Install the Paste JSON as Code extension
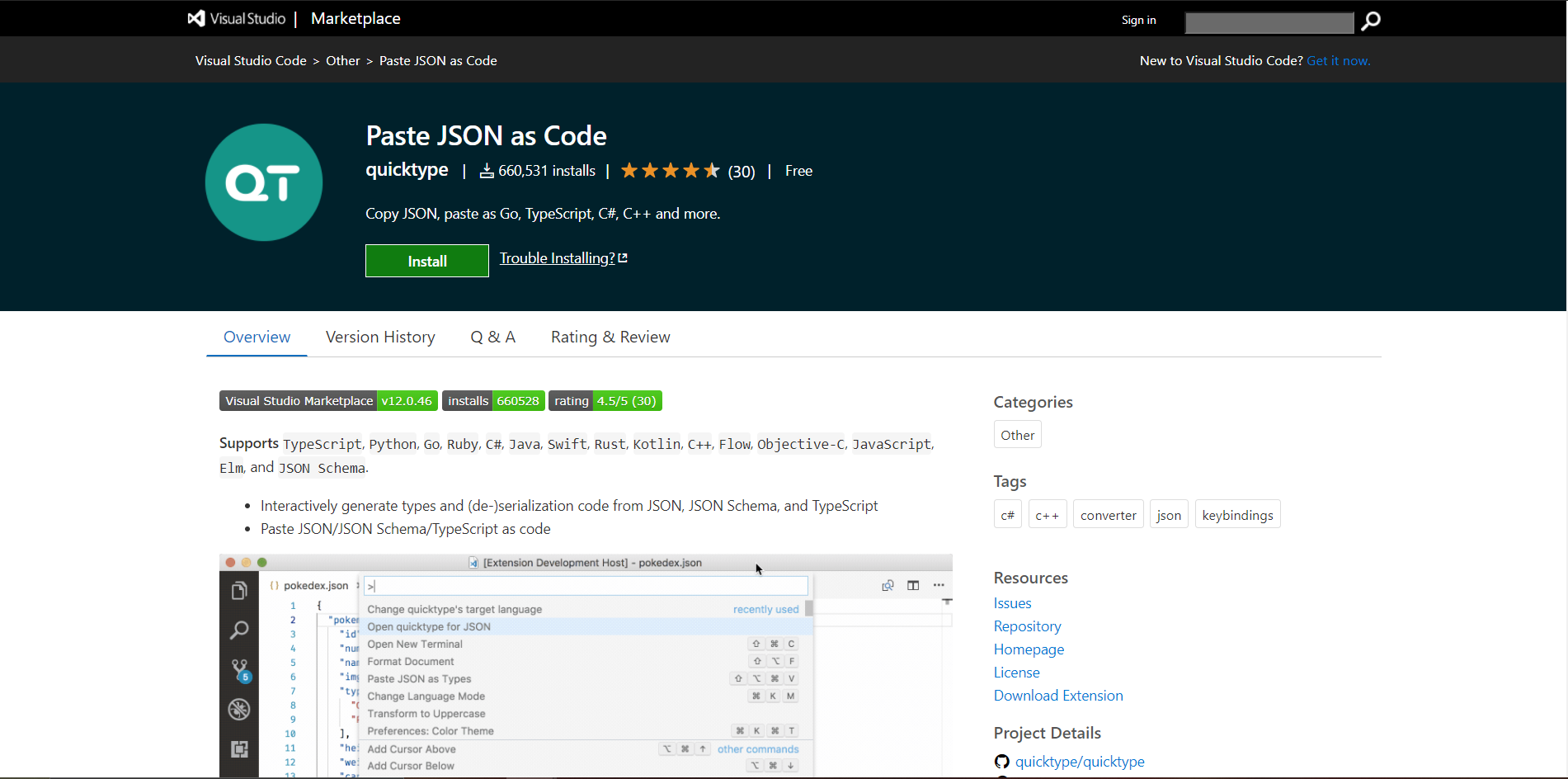Screen dimensions: 1568x779 tap(427, 261)
